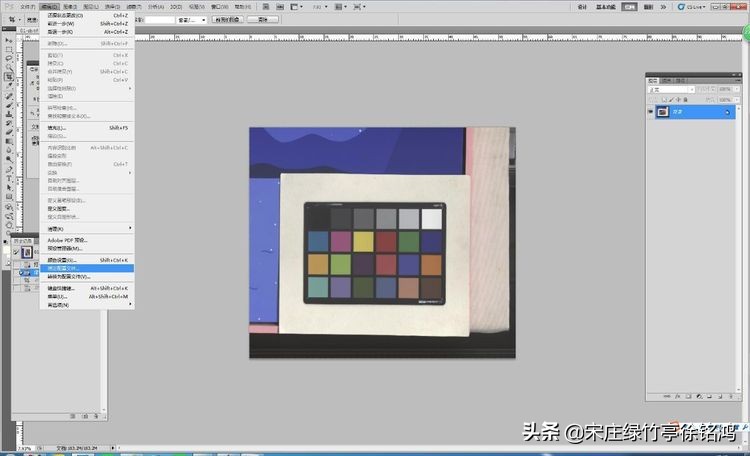This screenshot has width=750, height=456.
Task: Select the Gradient tool
Action: (x=9, y=142)
